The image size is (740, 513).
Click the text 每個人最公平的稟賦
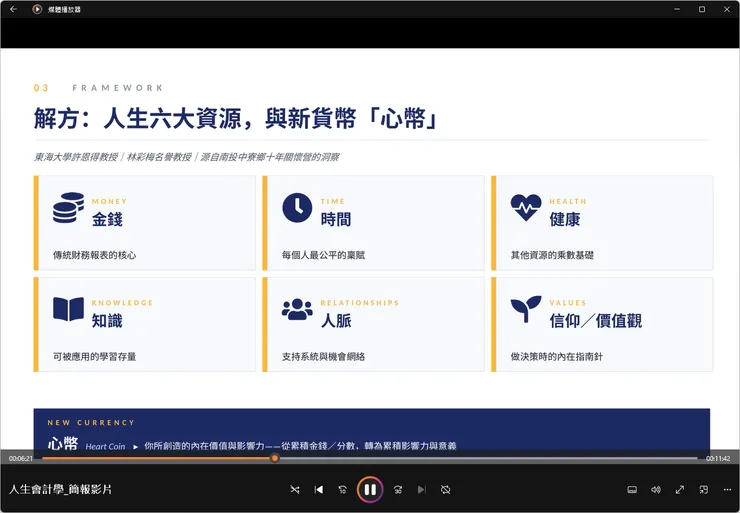click(x=323, y=255)
